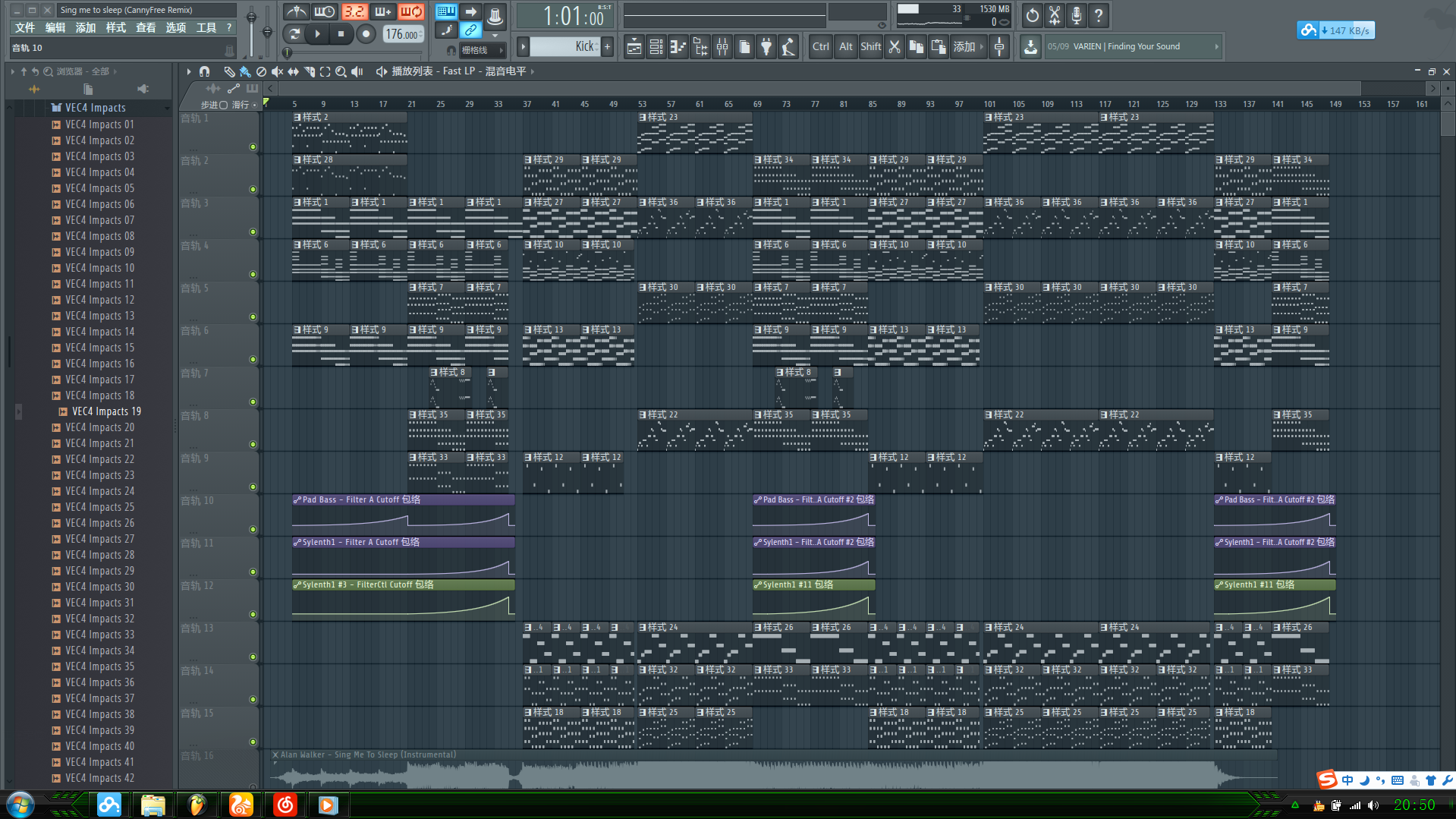Stop playback with the stop button
Image resolution: width=1456 pixels, height=819 pixels.
[x=341, y=33]
